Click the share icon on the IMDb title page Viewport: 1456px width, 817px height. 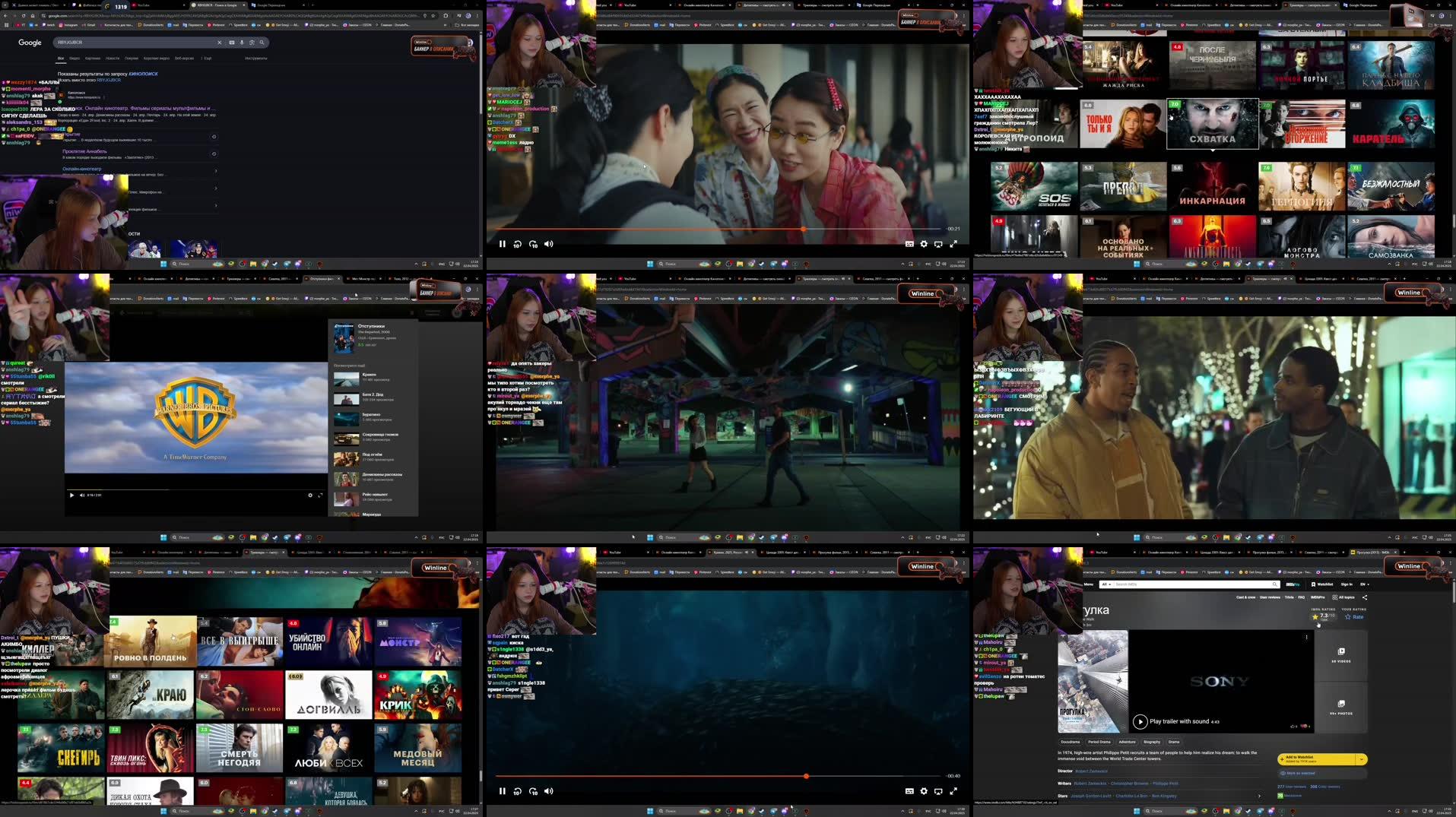[1365, 597]
